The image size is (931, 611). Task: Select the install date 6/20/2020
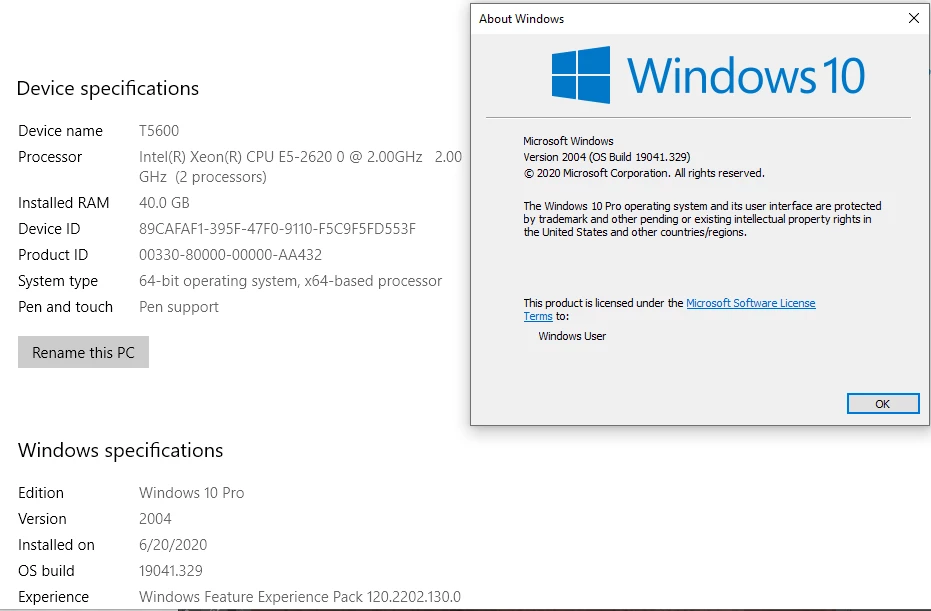click(173, 545)
